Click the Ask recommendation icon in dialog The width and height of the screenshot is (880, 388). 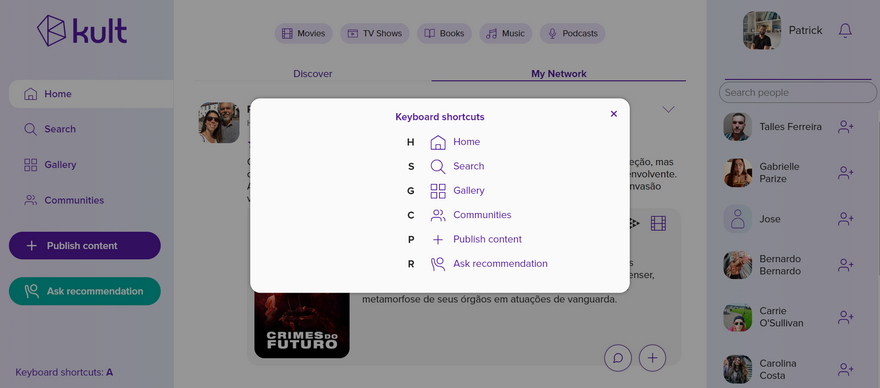click(438, 264)
